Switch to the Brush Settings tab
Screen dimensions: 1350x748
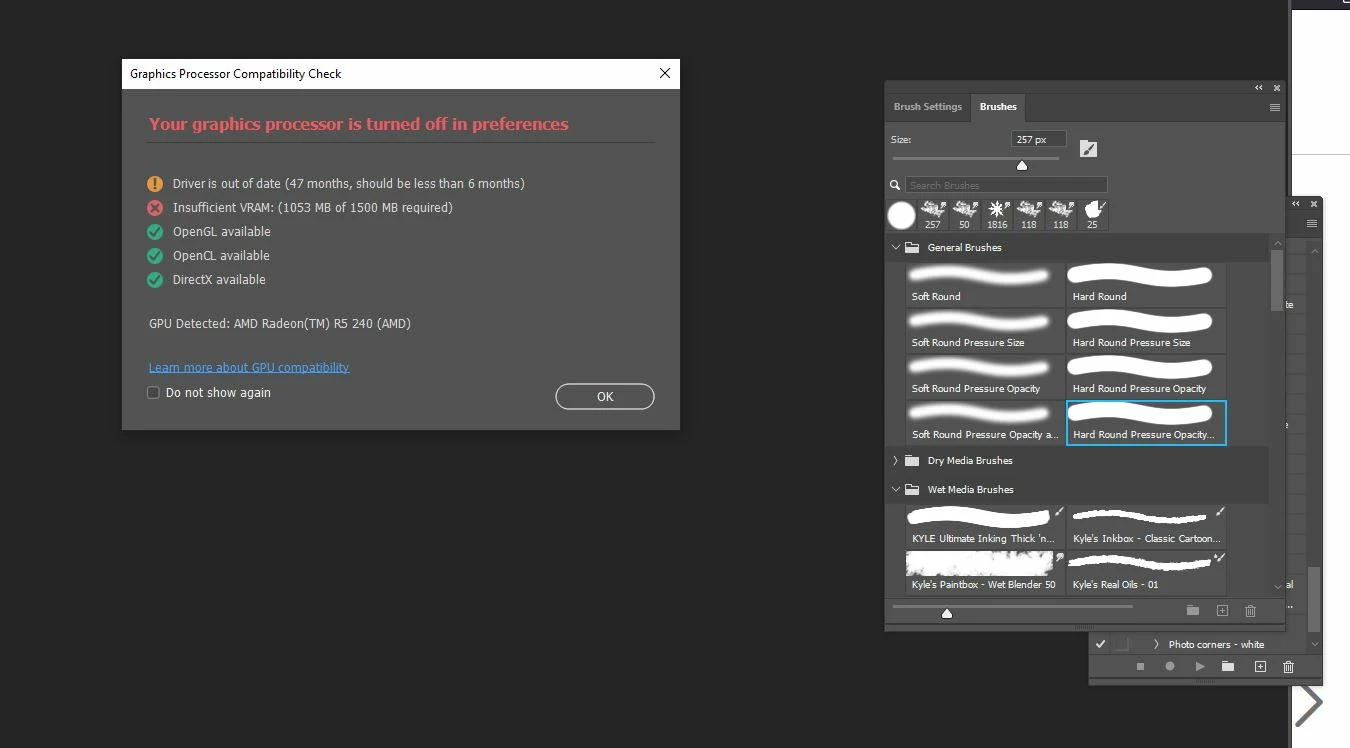(928, 107)
